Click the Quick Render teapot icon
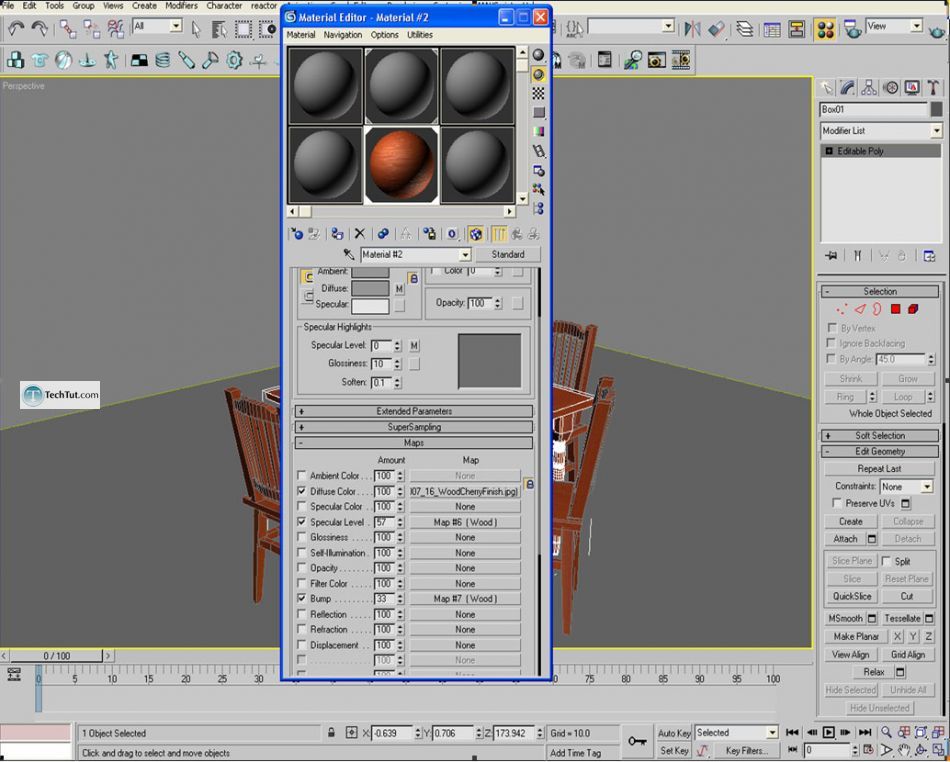Viewport: 950px width, 762px height. coord(938,29)
